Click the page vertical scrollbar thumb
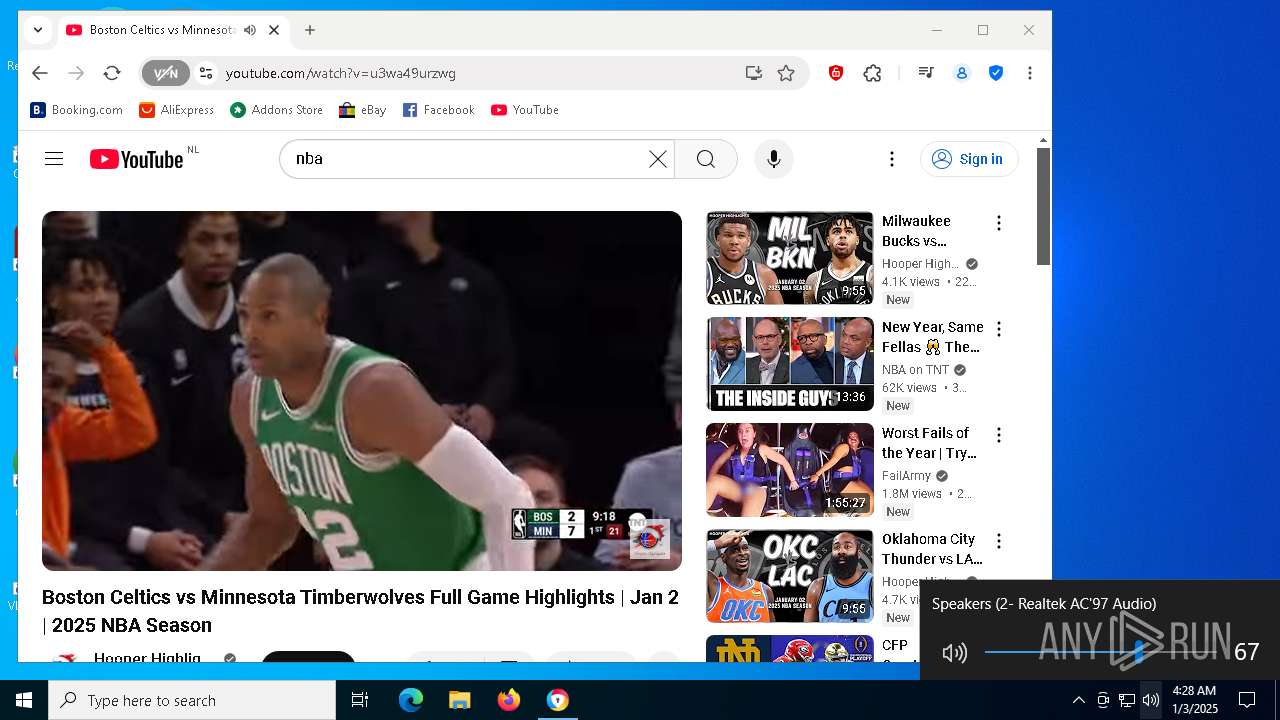This screenshot has height=720, width=1280. point(1043,206)
